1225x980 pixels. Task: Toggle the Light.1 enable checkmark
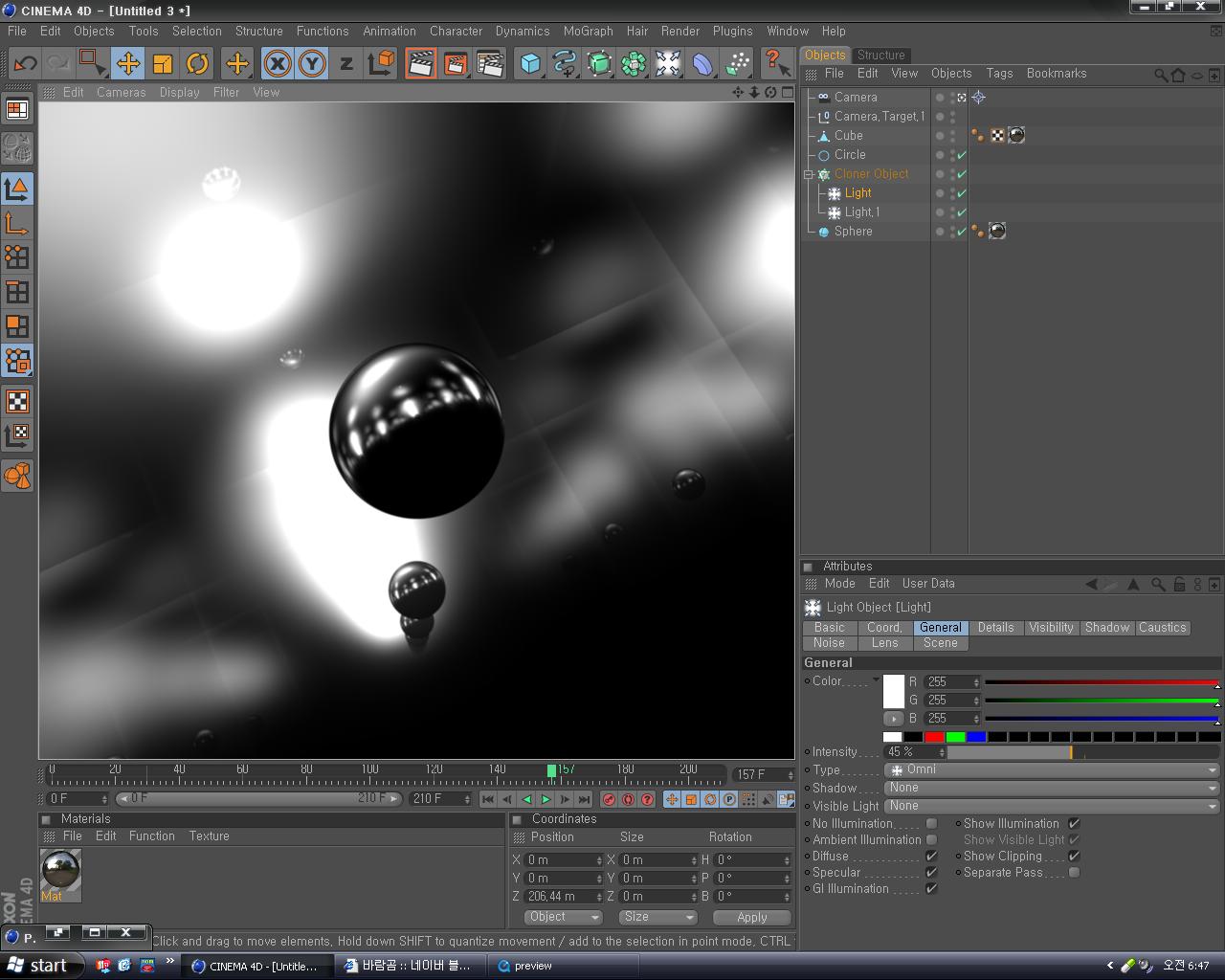pyautogui.click(x=962, y=212)
